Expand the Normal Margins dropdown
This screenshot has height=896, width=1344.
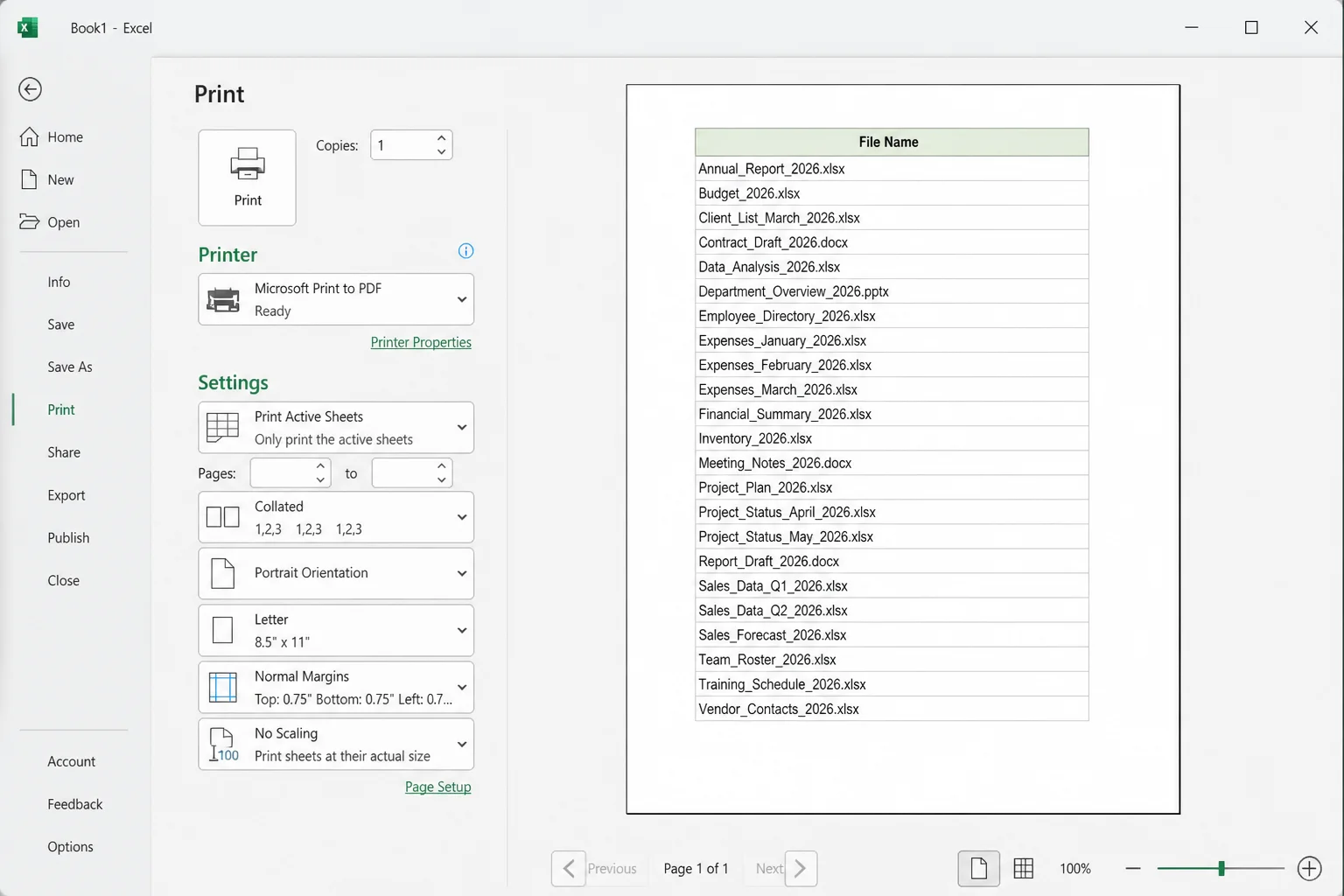pyautogui.click(x=336, y=687)
